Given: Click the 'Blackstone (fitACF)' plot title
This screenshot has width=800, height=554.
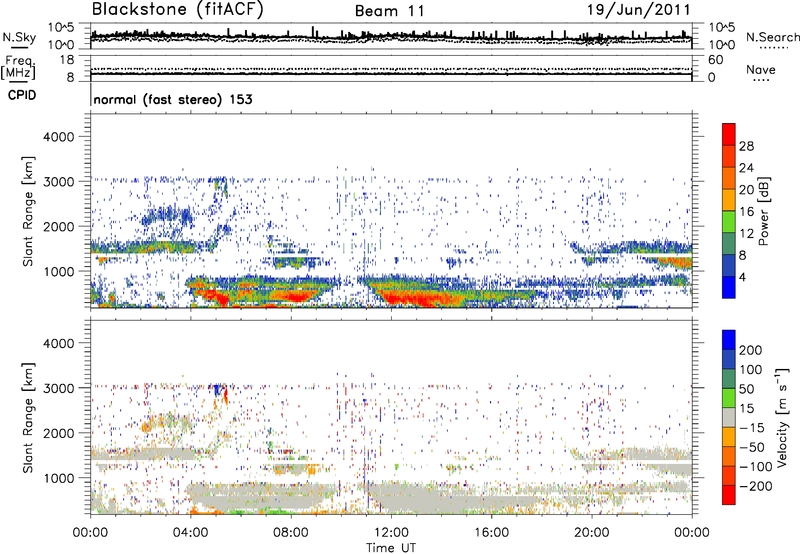Looking at the screenshot, I should point(178,9).
